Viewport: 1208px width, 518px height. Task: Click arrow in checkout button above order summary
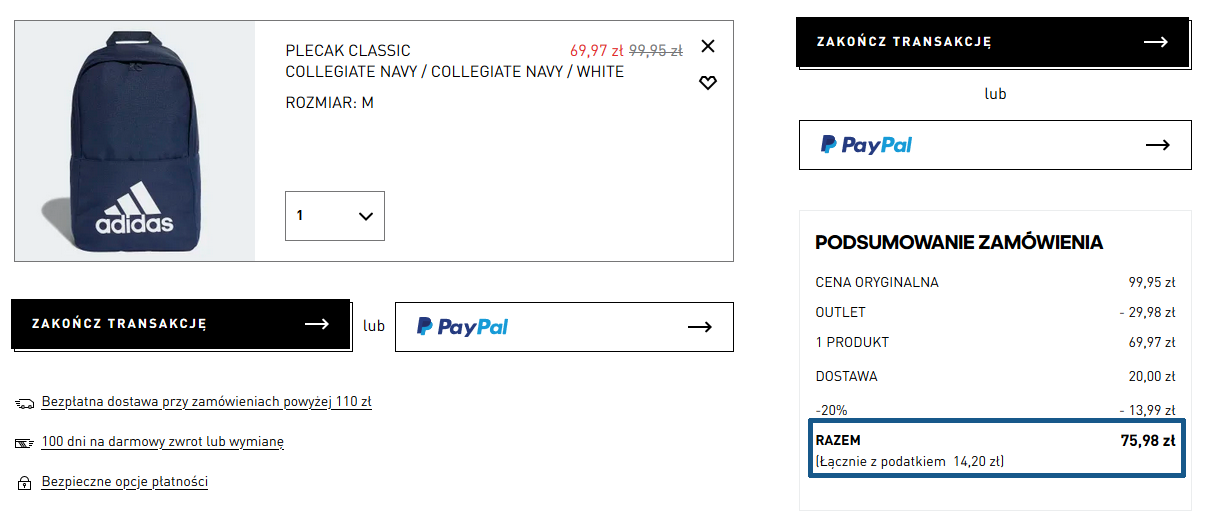(1155, 42)
